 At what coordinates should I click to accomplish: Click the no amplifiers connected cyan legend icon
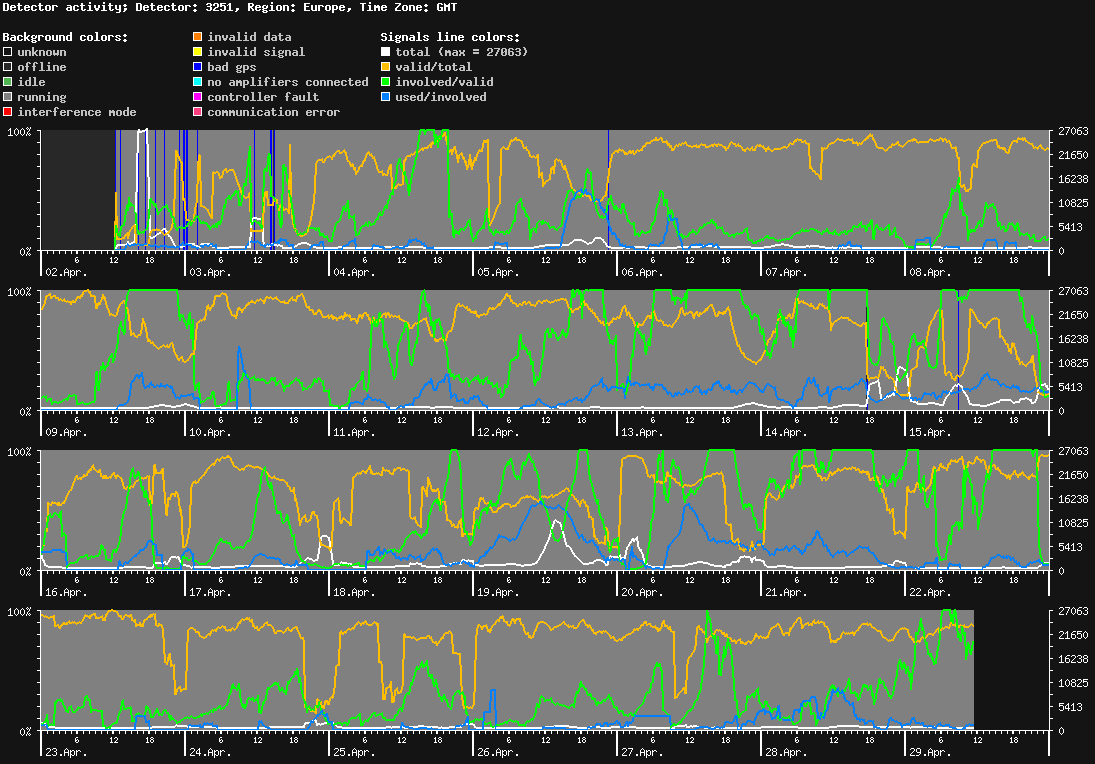tap(196, 82)
